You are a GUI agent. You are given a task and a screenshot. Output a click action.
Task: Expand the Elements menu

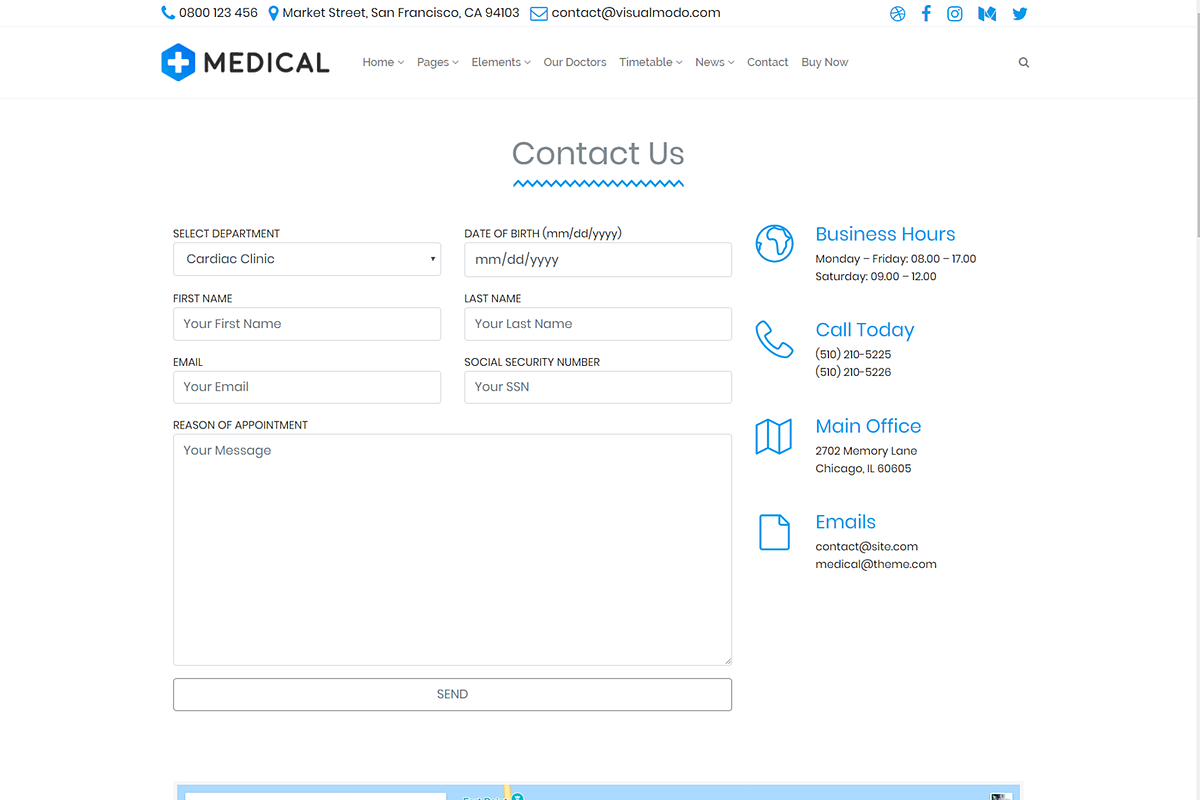(501, 62)
